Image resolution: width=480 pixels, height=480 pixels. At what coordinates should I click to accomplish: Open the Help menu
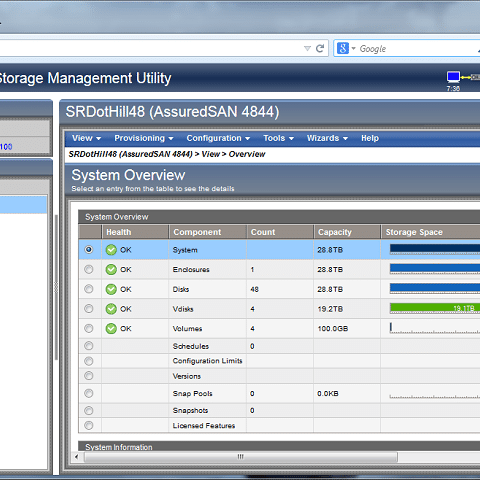pos(370,138)
